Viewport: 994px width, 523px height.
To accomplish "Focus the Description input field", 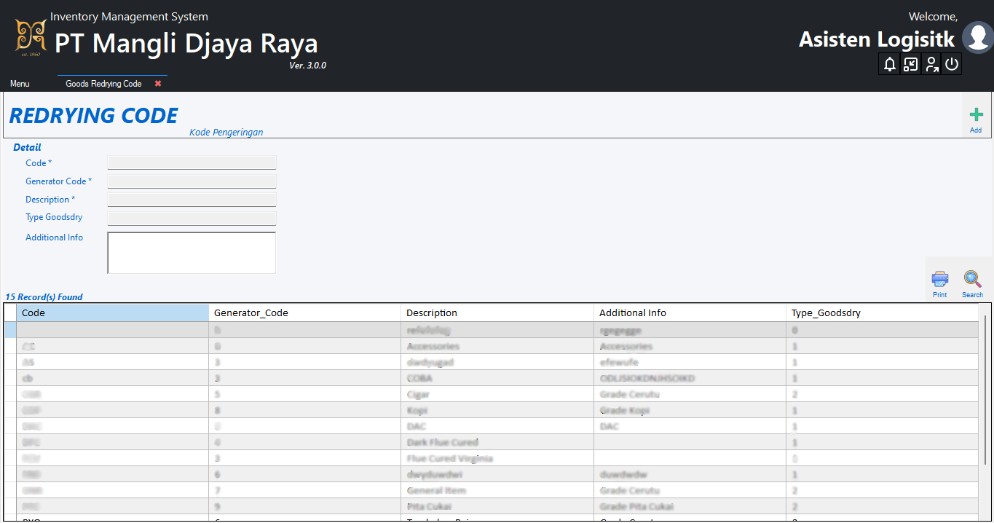I will tap(191, 200).
